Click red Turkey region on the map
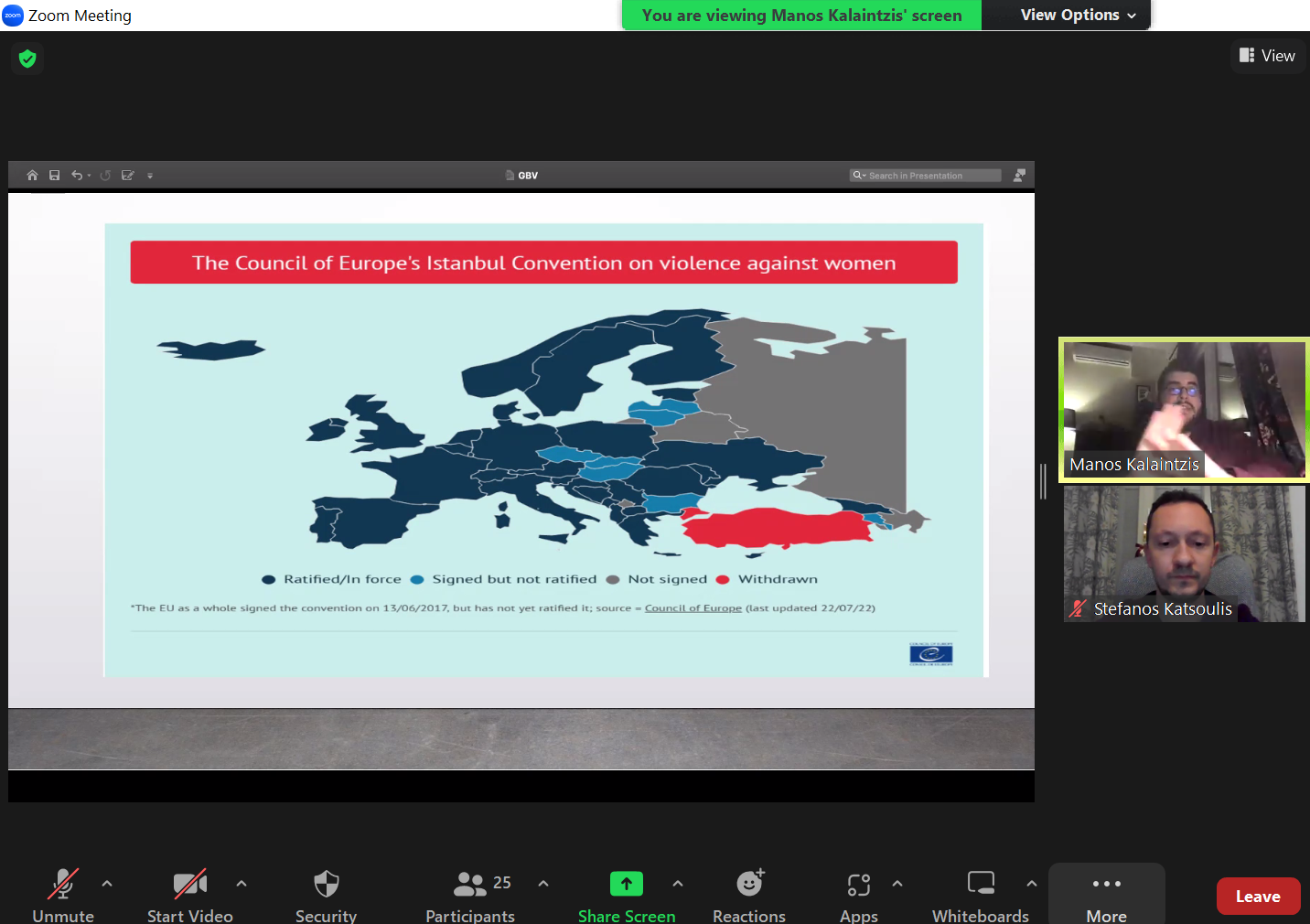 (778, 528)
